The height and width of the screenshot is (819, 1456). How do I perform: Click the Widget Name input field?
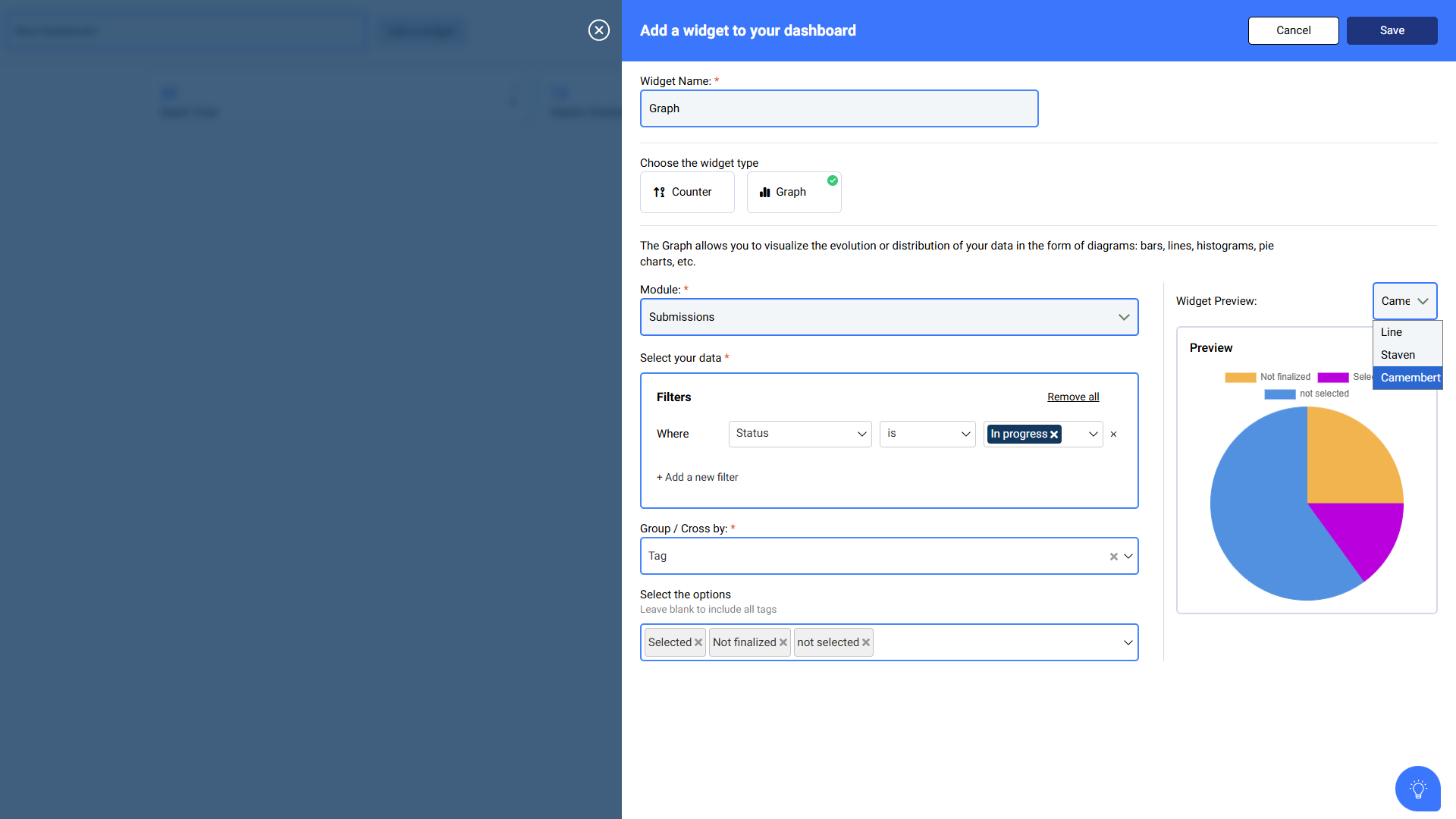pos(839,108)
